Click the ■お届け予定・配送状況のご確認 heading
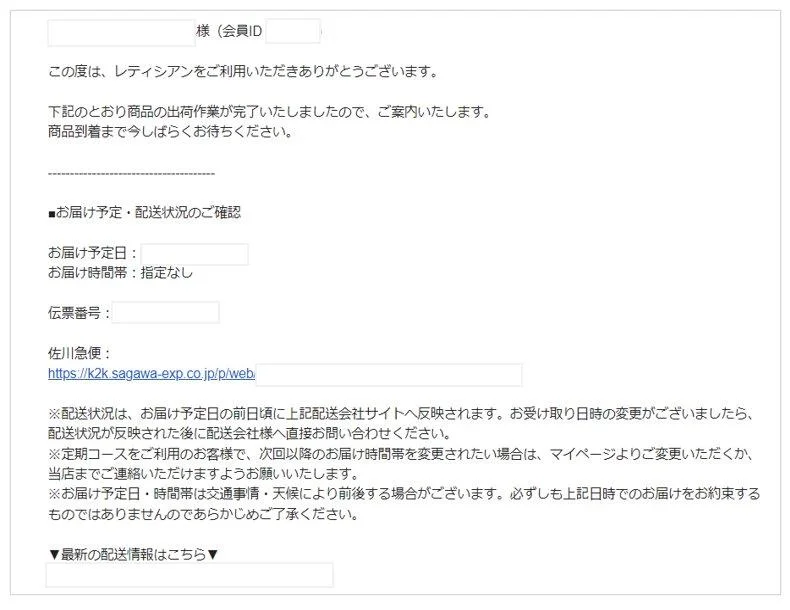790x610 pixels. 145,213
